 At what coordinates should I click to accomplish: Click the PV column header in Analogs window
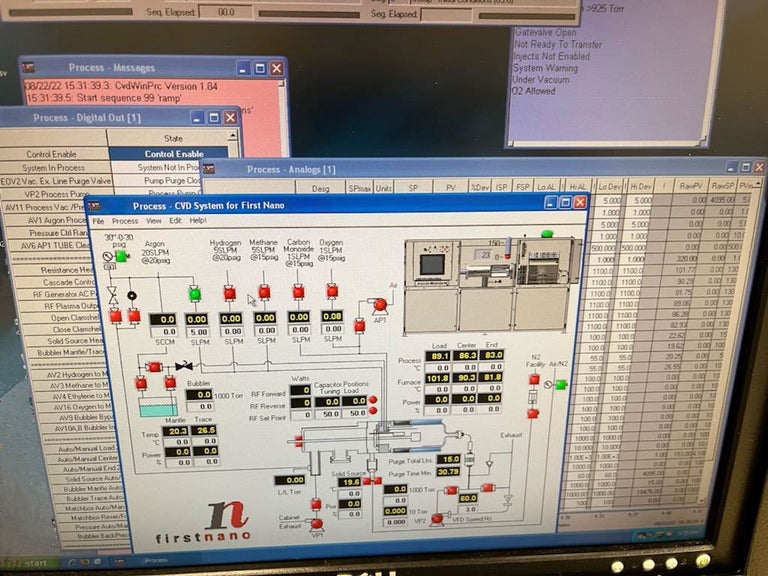[x=450, y=187]
